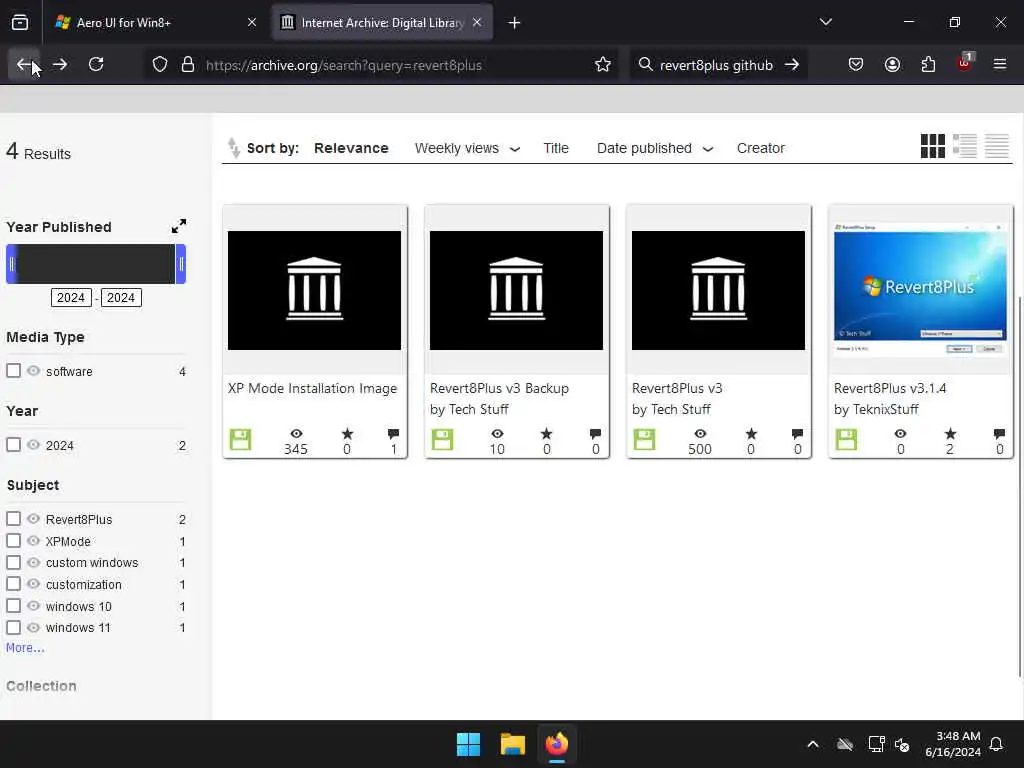
Task: Hide the software facet using its eye icon
Action: click(x=33, y=371)
